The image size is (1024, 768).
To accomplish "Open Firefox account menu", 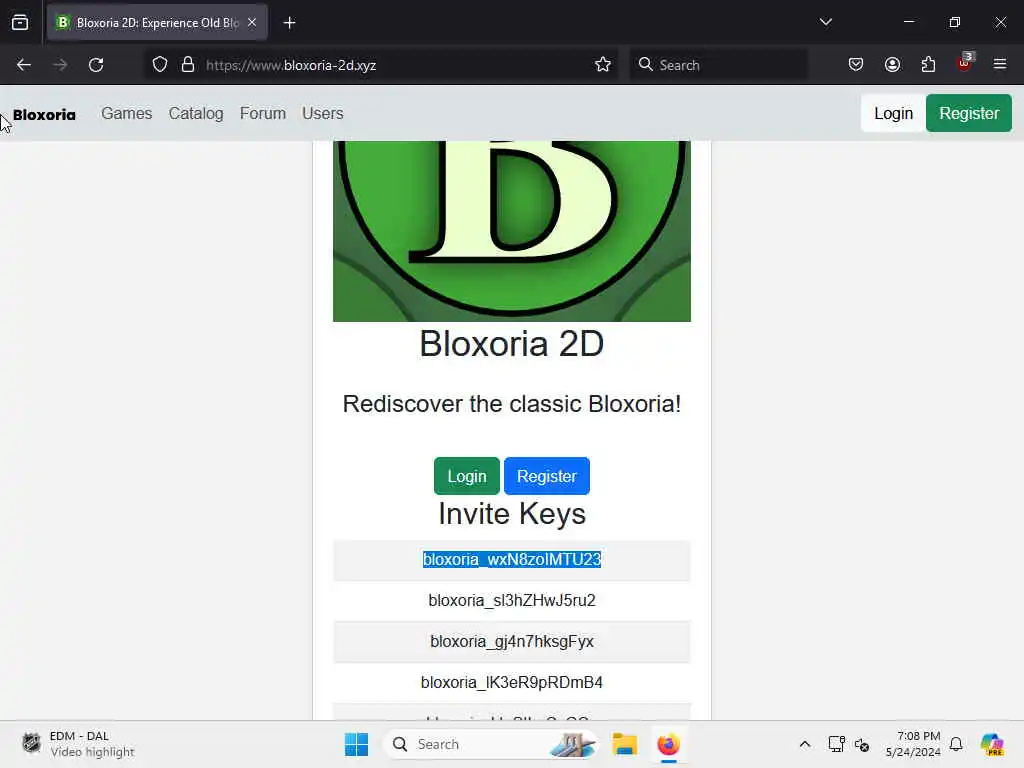I will click(892, 65).
